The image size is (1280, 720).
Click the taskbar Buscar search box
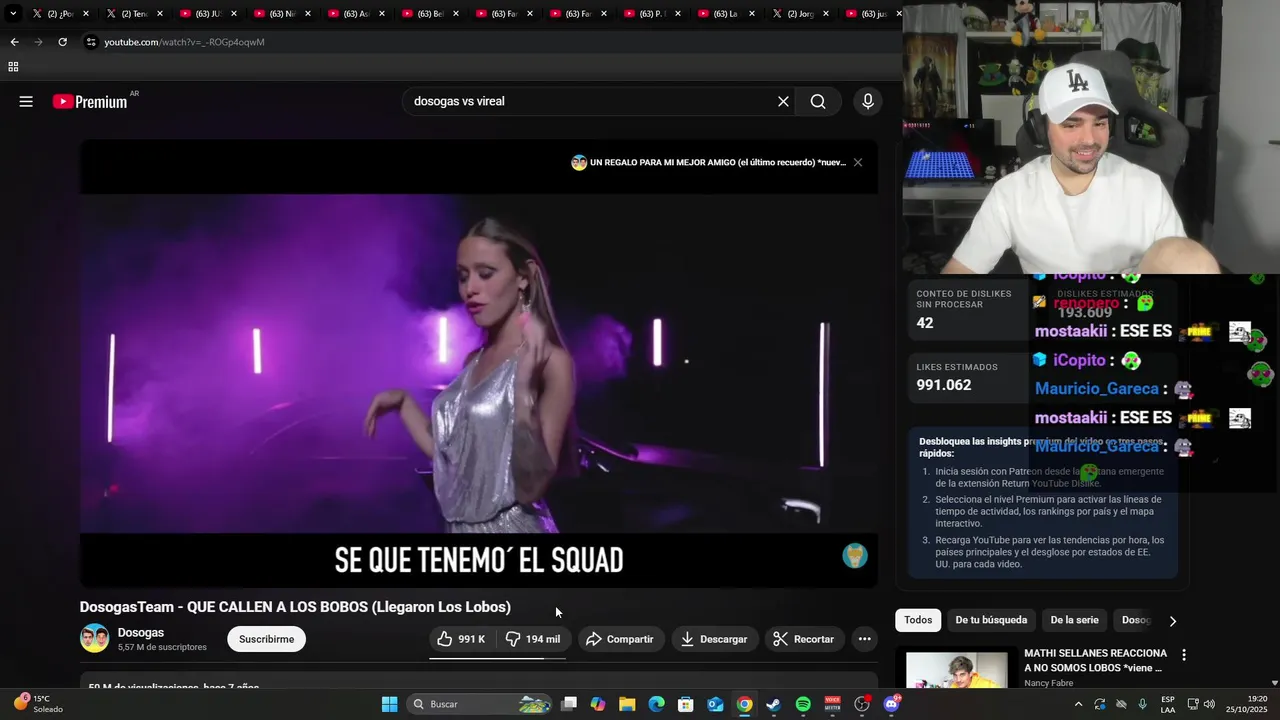[x=480, y=704]
